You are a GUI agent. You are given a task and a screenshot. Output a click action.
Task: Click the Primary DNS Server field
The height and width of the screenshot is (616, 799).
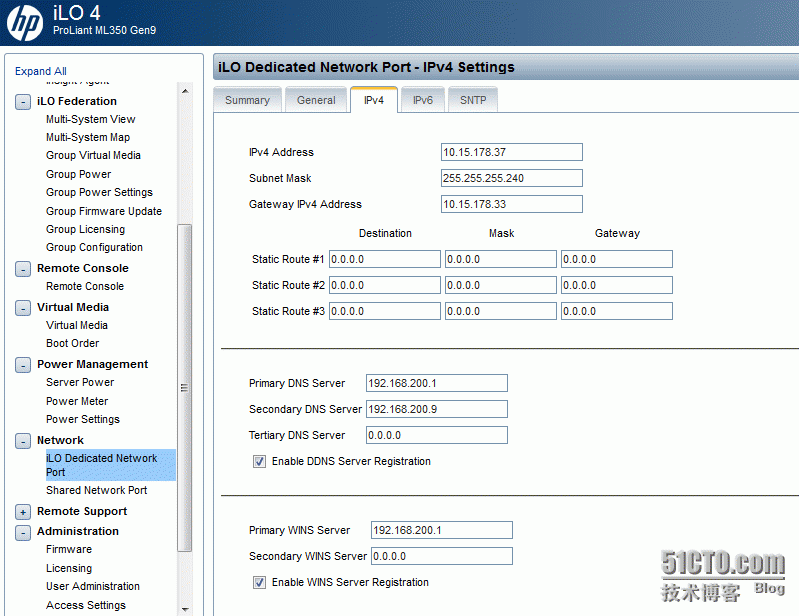(x=437, y=383)
